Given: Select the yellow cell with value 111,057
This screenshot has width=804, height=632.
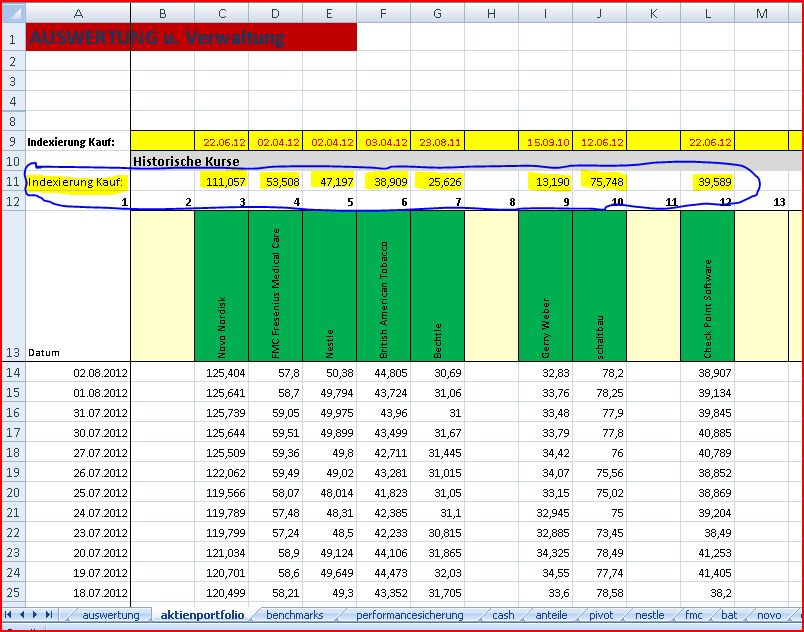Looking at the screenshot, I should point(222,182).
